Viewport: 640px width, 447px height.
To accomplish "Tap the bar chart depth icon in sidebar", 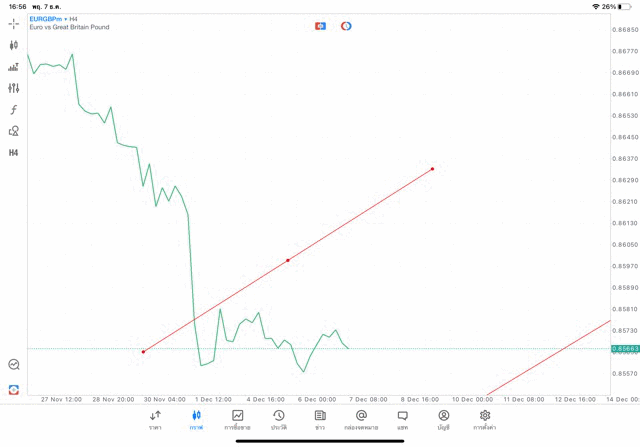I will pos(14,67).
